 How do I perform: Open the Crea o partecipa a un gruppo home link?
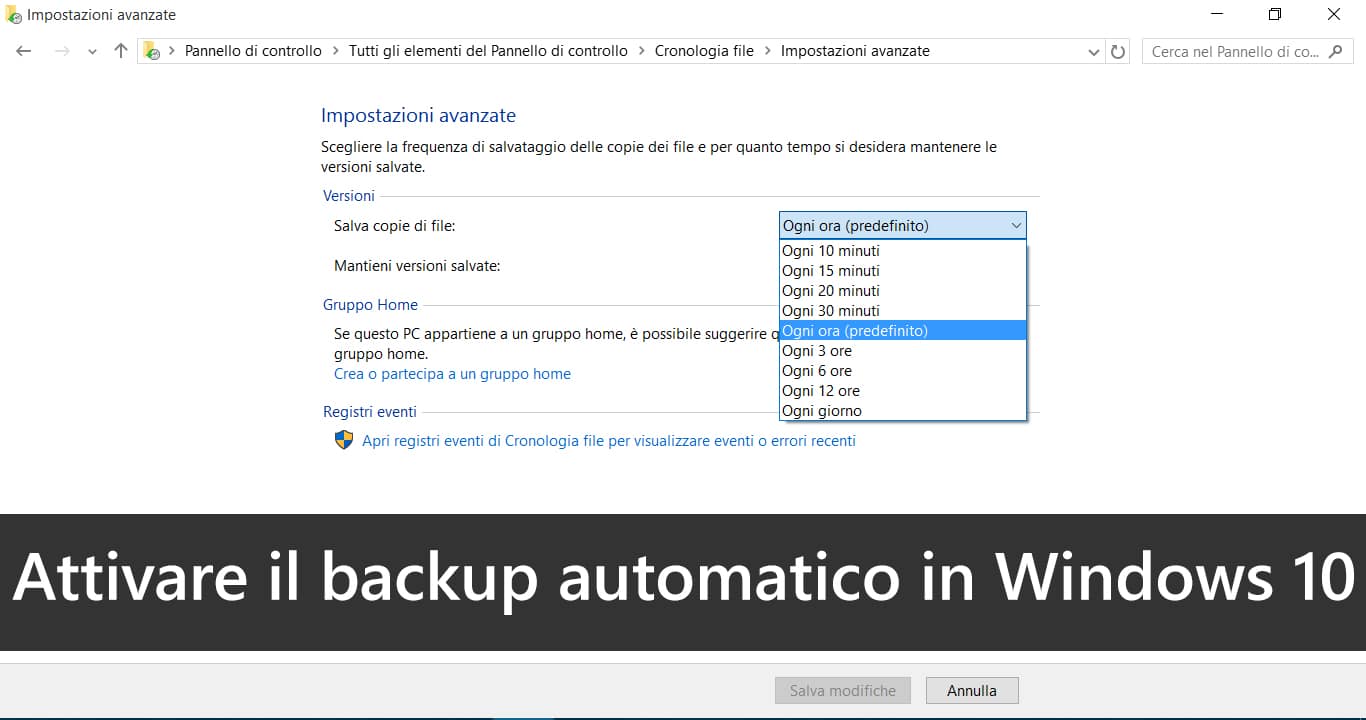click(452, 373)
